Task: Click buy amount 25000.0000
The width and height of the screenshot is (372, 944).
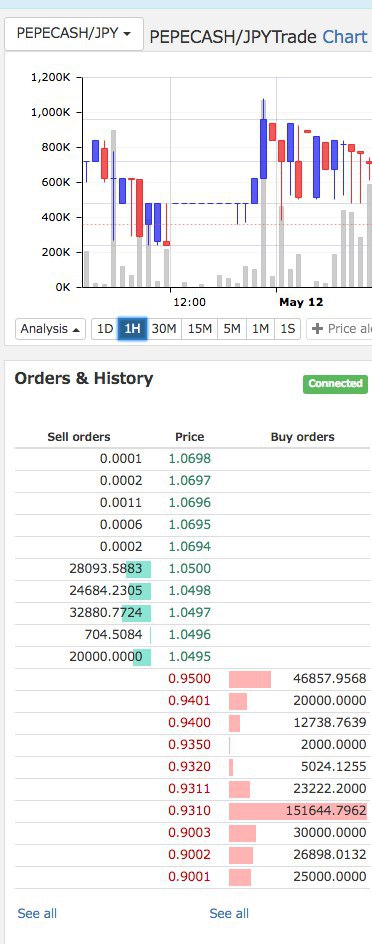Action: pos(330,876)
